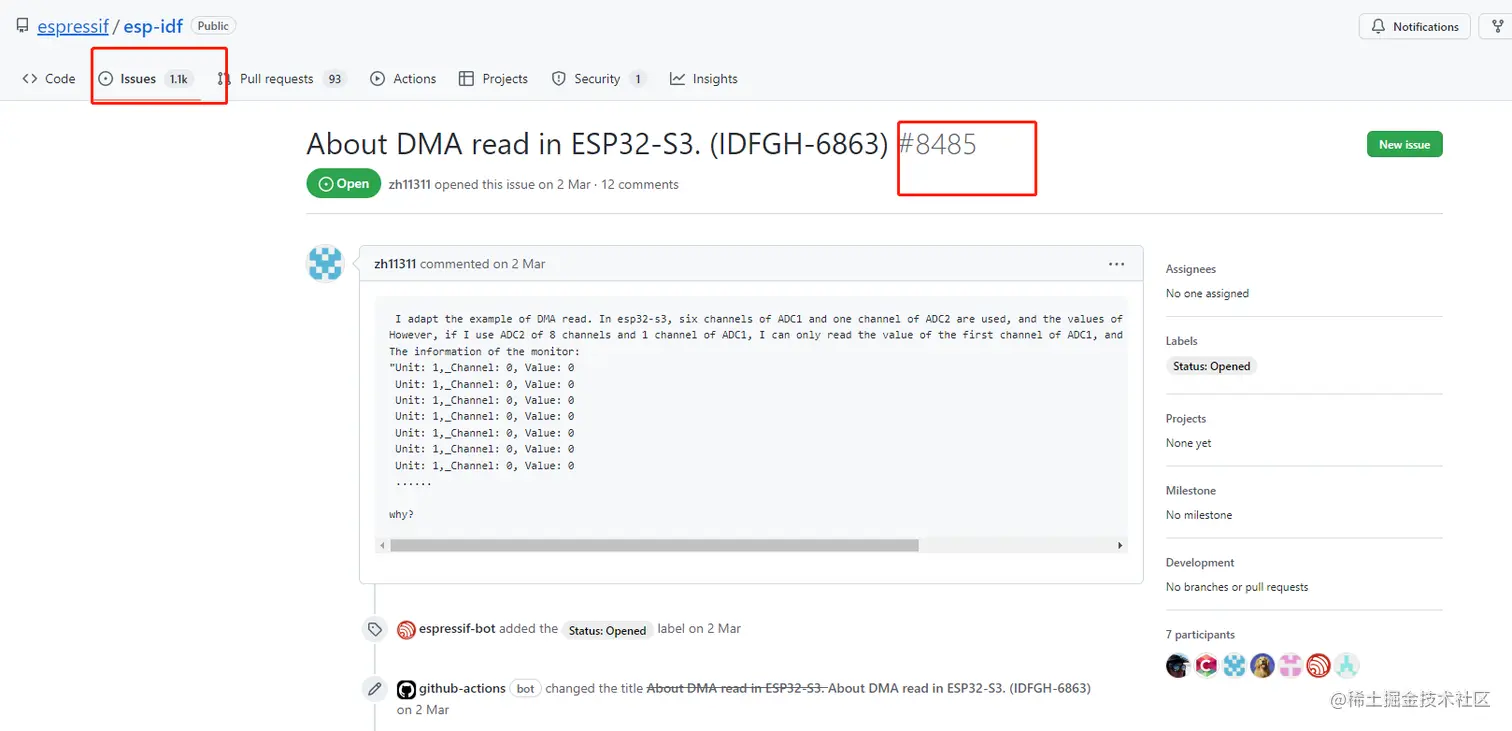Open the Projects tab
Viewport: 1512px width, 731px height.
point(493,79)
